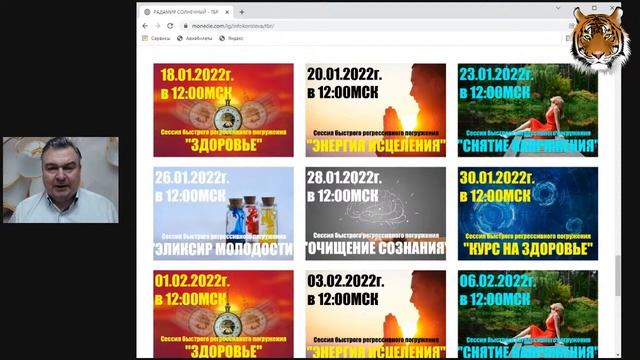640x360 pixels.
Task: Open a new tab with the plus icon
Action: pos(242,12)
